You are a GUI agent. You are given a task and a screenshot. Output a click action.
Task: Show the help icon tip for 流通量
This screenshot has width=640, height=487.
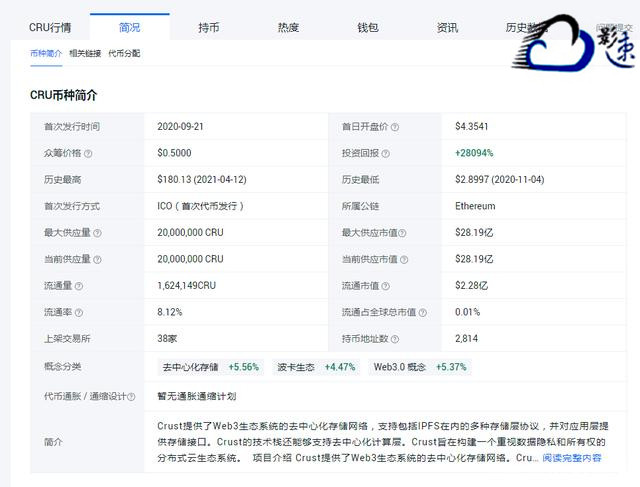click(78, 286)
